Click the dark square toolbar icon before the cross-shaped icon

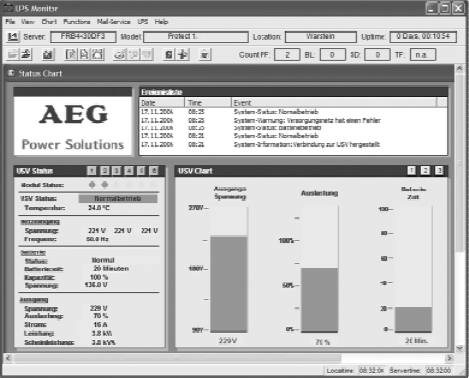(169, 54)
